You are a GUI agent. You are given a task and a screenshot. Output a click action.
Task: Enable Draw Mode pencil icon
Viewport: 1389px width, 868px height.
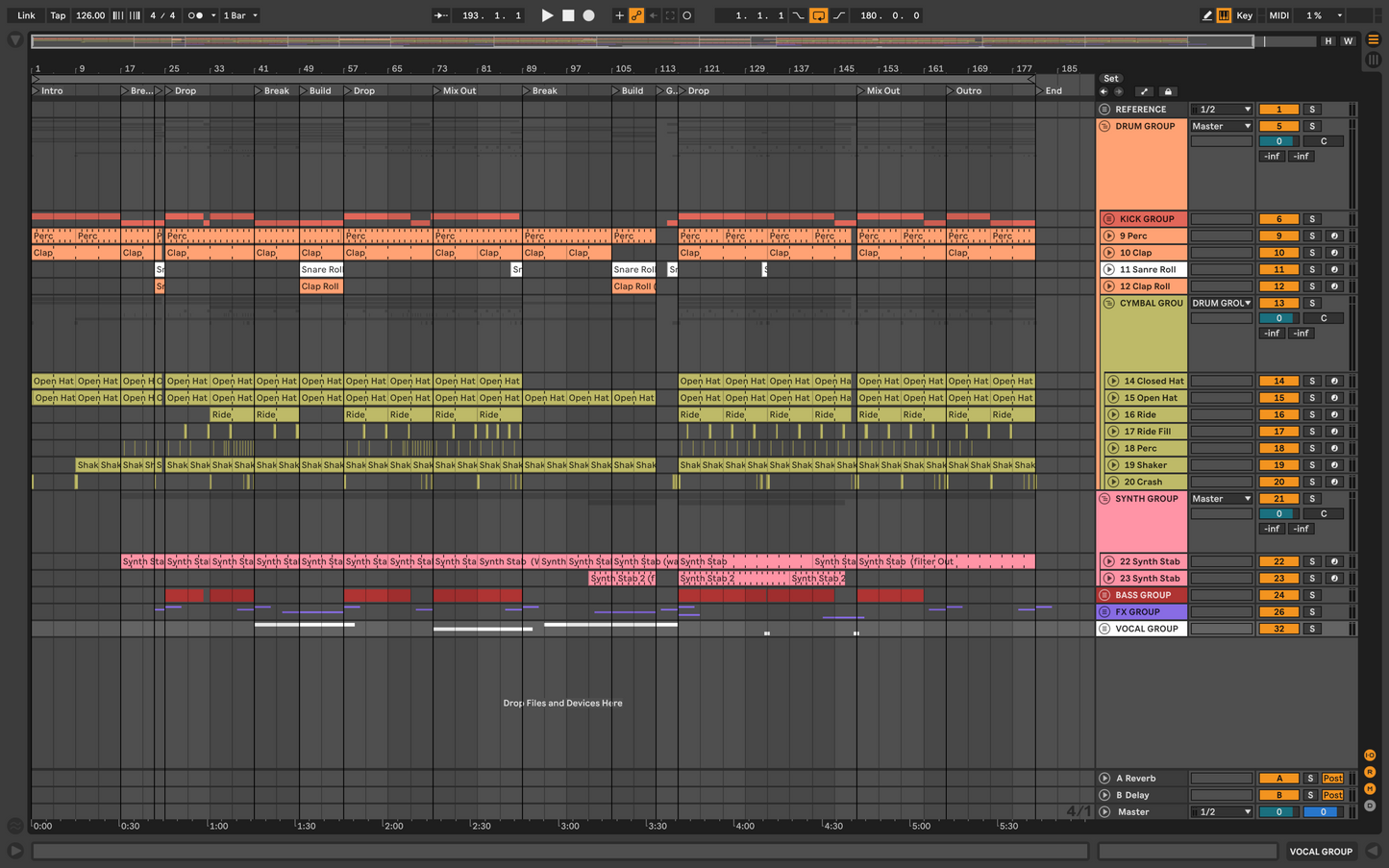[1207, 15]
